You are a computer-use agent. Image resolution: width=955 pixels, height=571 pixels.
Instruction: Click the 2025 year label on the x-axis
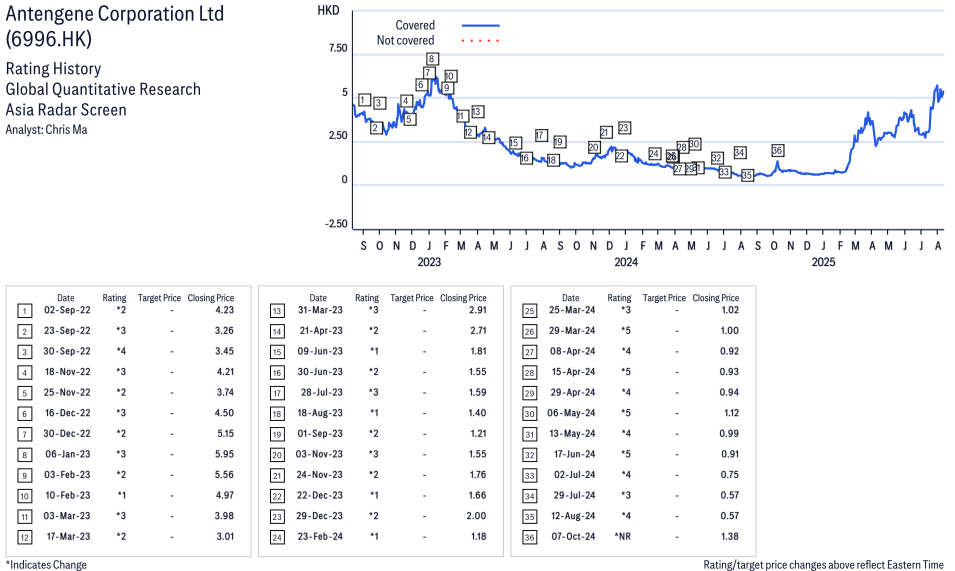[x=823, y=262]
